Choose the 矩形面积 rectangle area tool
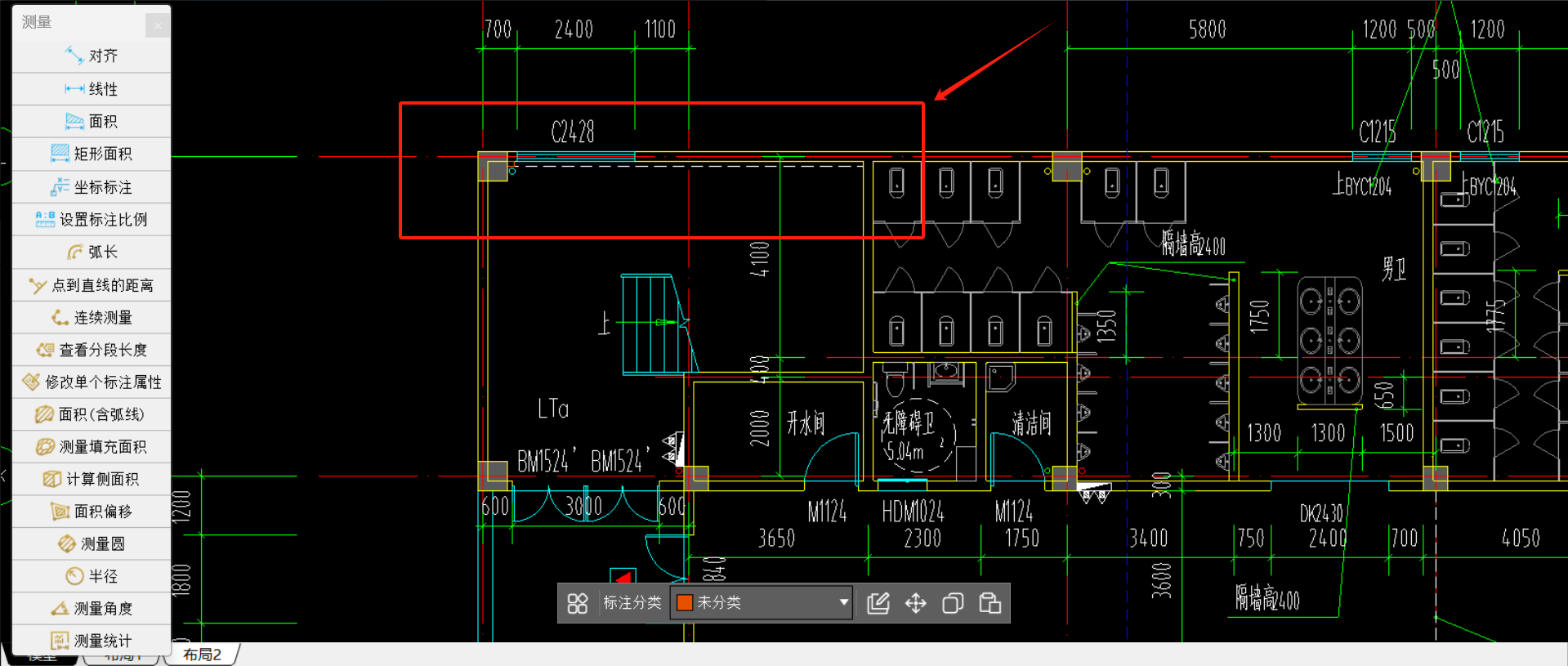Screen dimensions: 1568x666 (x=92, y=154)
